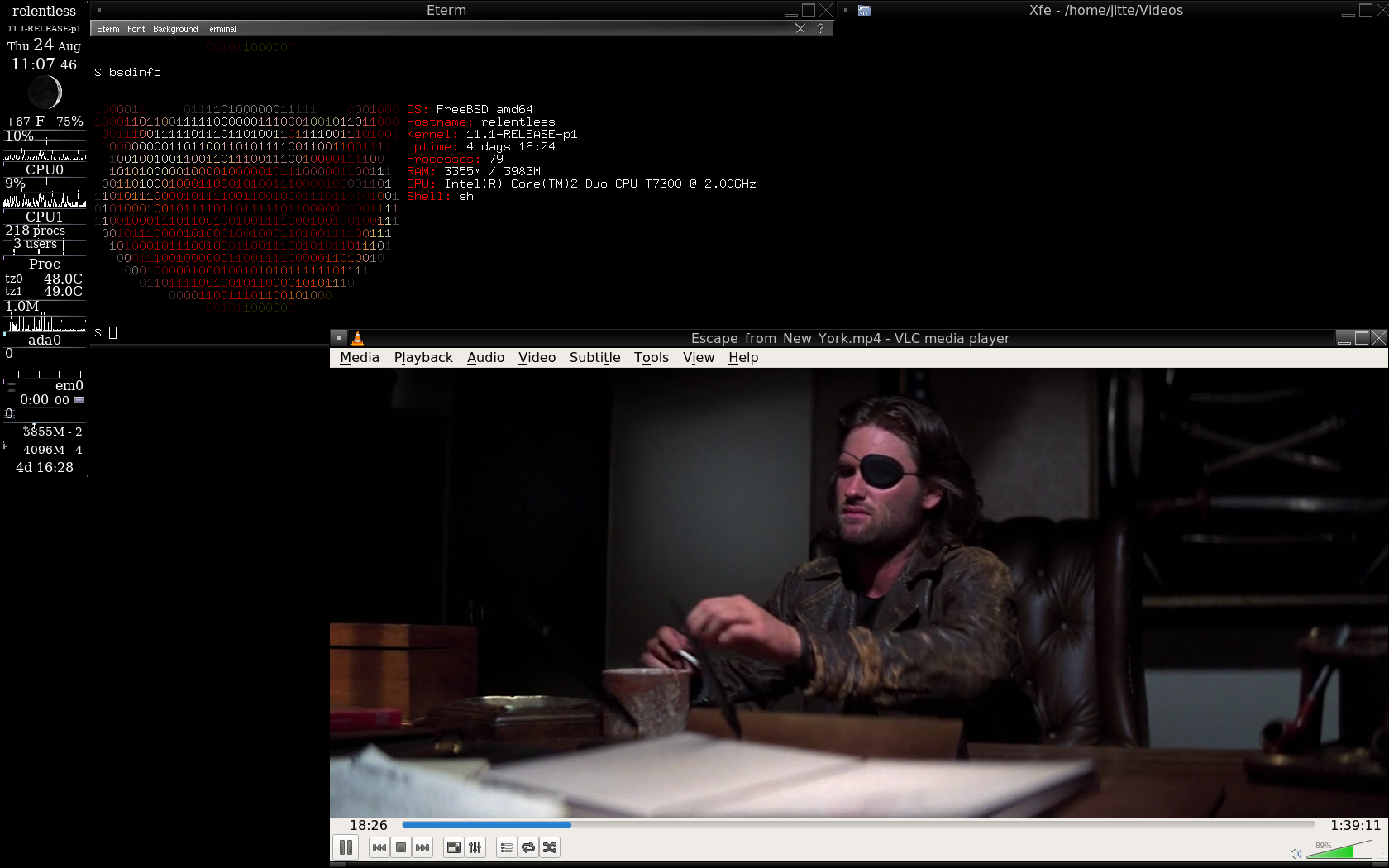Click the video seek progress bar

click(857, 825)
